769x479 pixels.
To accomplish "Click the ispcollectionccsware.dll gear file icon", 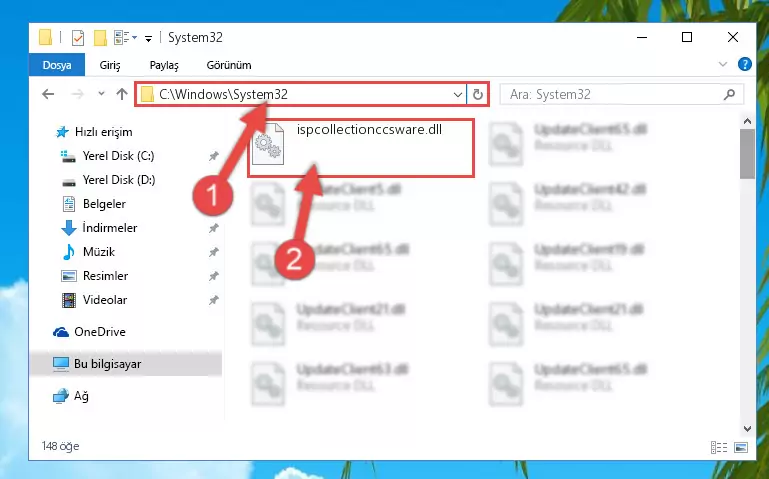I will click(x=268, y=144).
